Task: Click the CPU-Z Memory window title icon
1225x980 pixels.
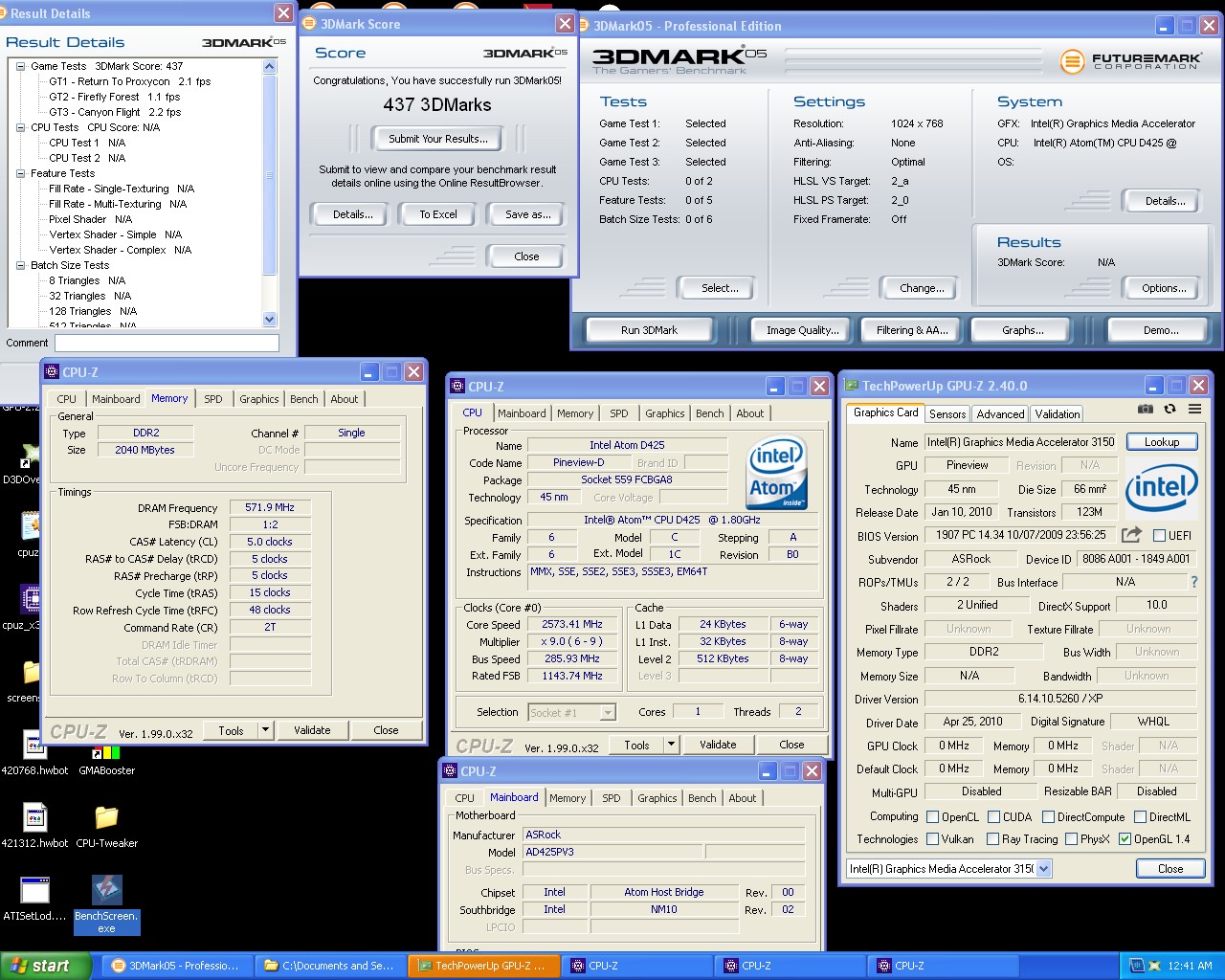Action: tap(52, 372)
